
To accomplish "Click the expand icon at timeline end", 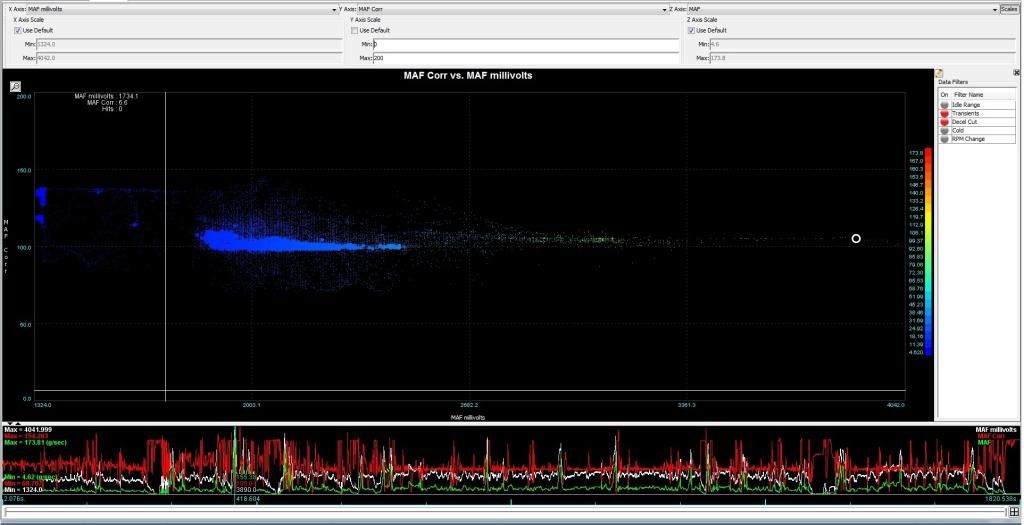I will pyautogui.click(x=1014, y=512).
